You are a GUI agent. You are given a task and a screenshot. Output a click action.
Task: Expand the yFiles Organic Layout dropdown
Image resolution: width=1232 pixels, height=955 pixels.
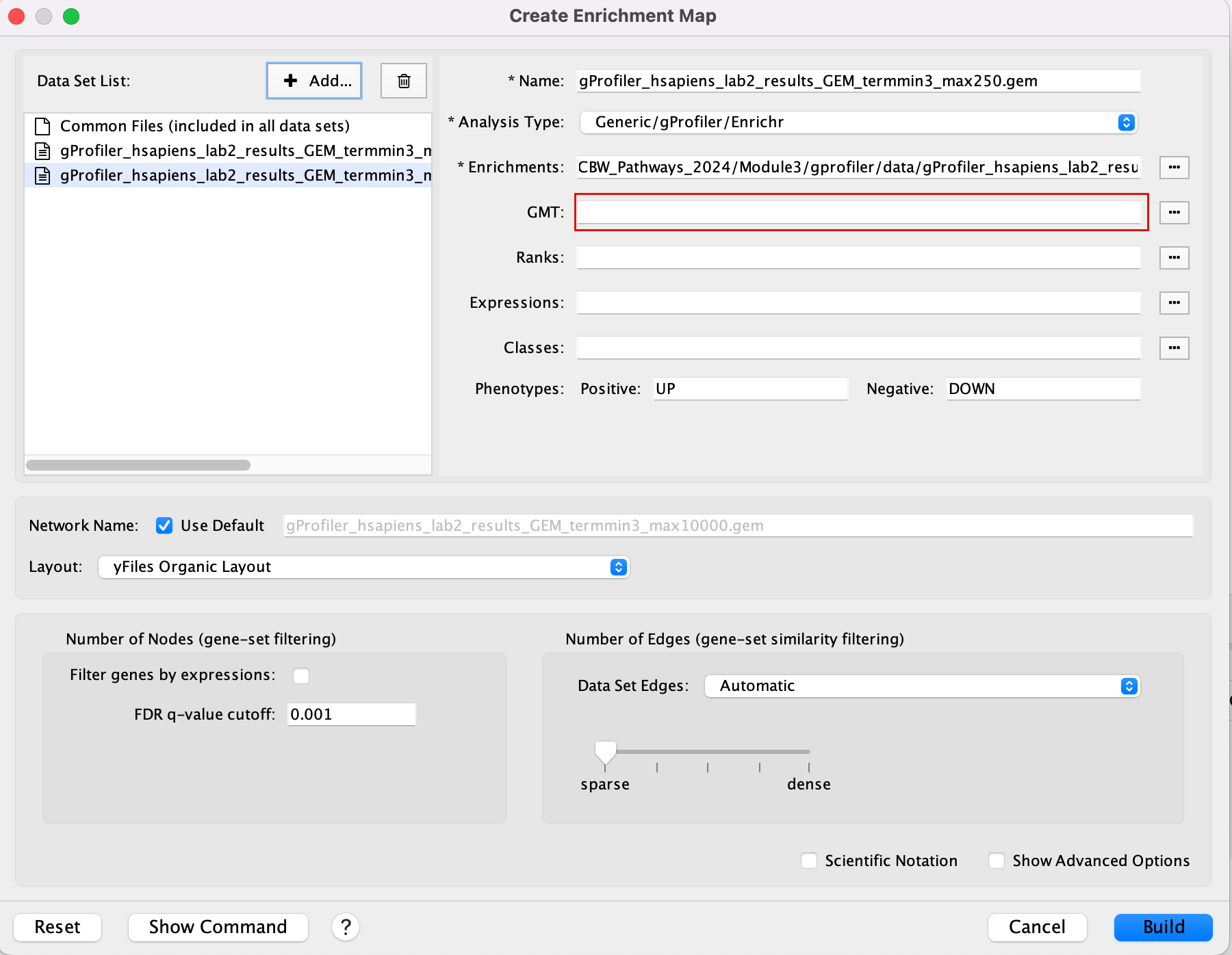click(363, 567)
